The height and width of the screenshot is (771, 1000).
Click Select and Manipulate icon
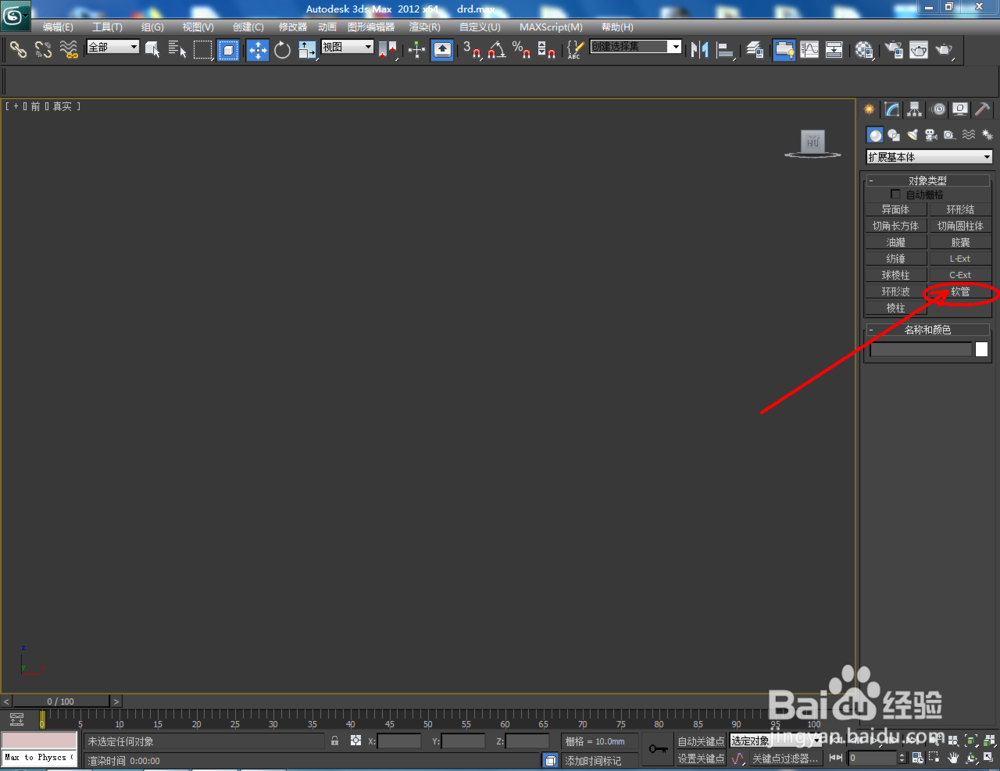click(x=416, y=50)
